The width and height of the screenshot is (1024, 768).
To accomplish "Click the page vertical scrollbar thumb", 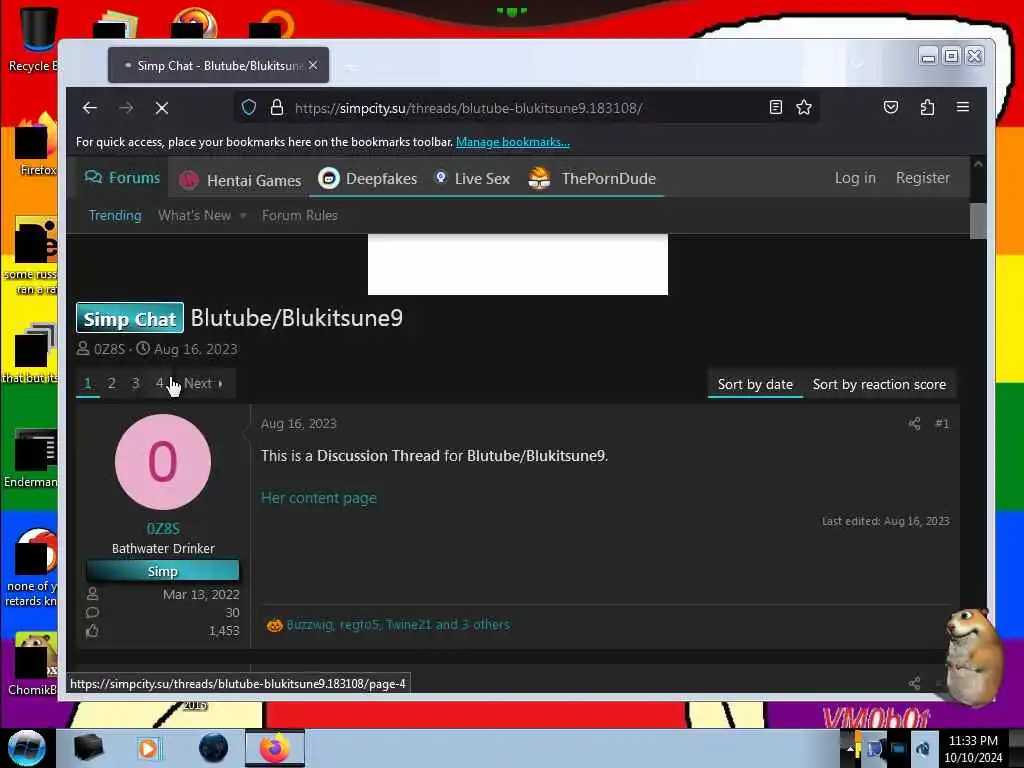I will 978,221.
